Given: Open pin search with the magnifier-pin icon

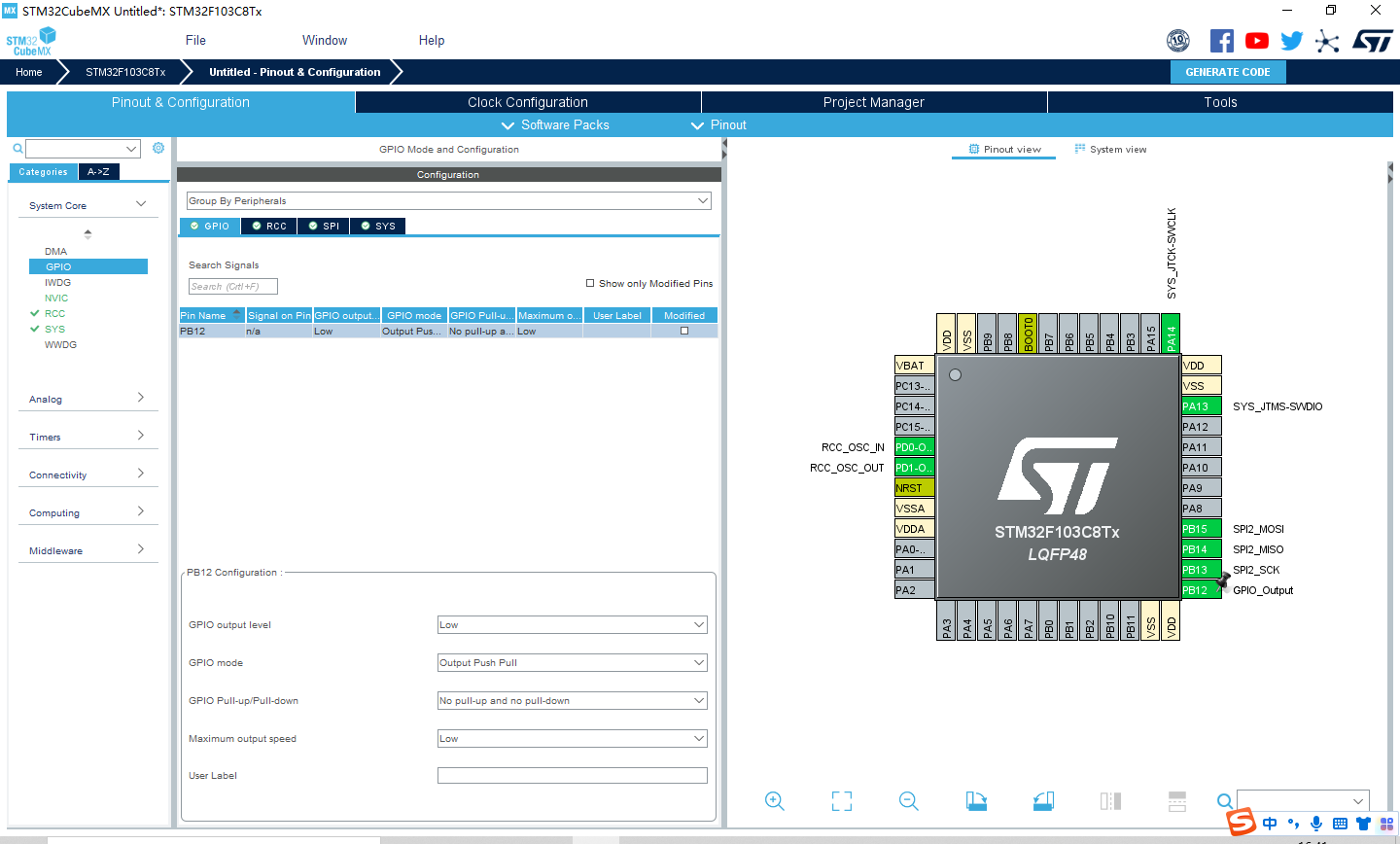Looking at the screenshot, I should 1224,801.
